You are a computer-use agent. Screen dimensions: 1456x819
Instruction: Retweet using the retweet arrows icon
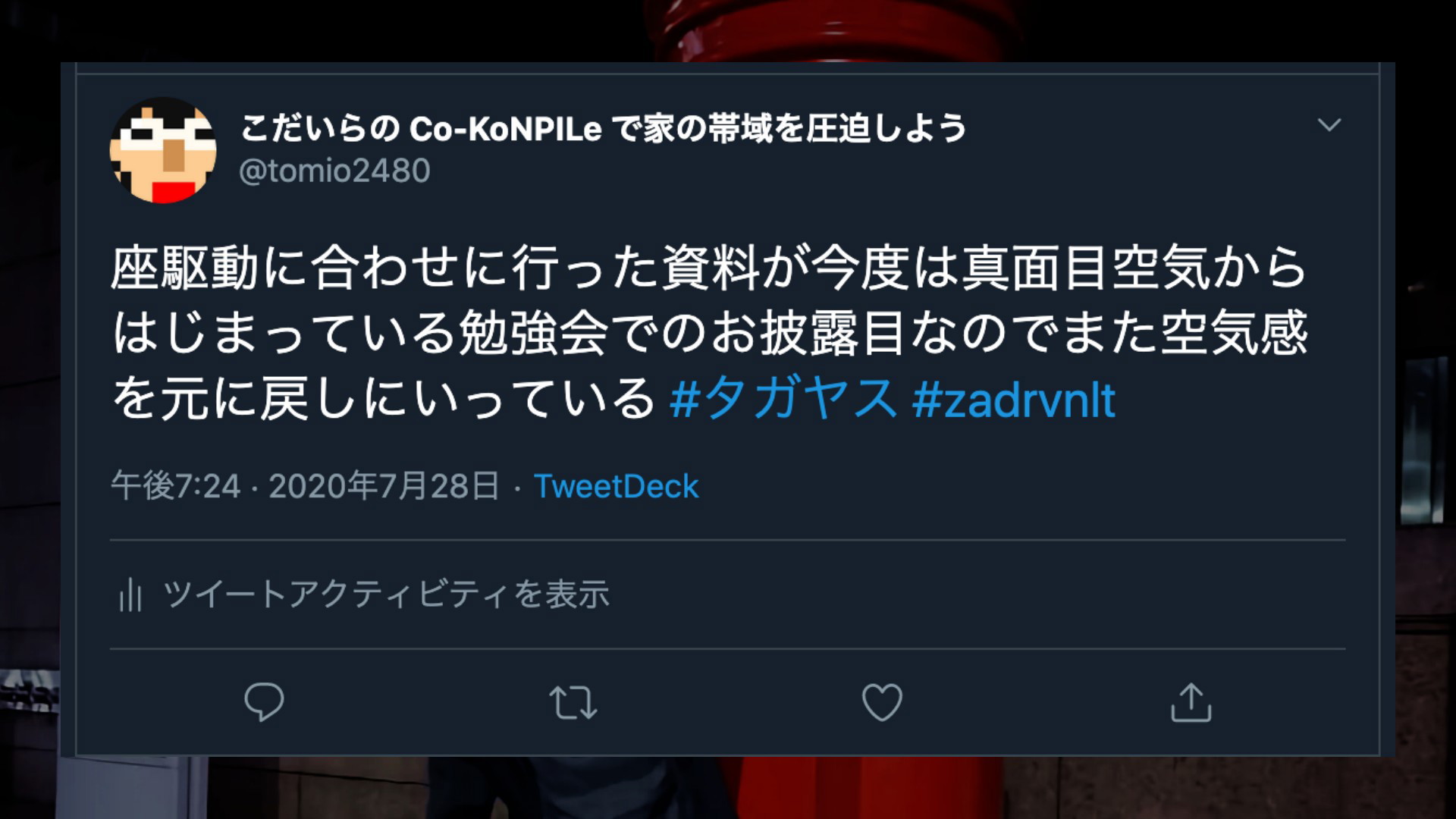573,702
